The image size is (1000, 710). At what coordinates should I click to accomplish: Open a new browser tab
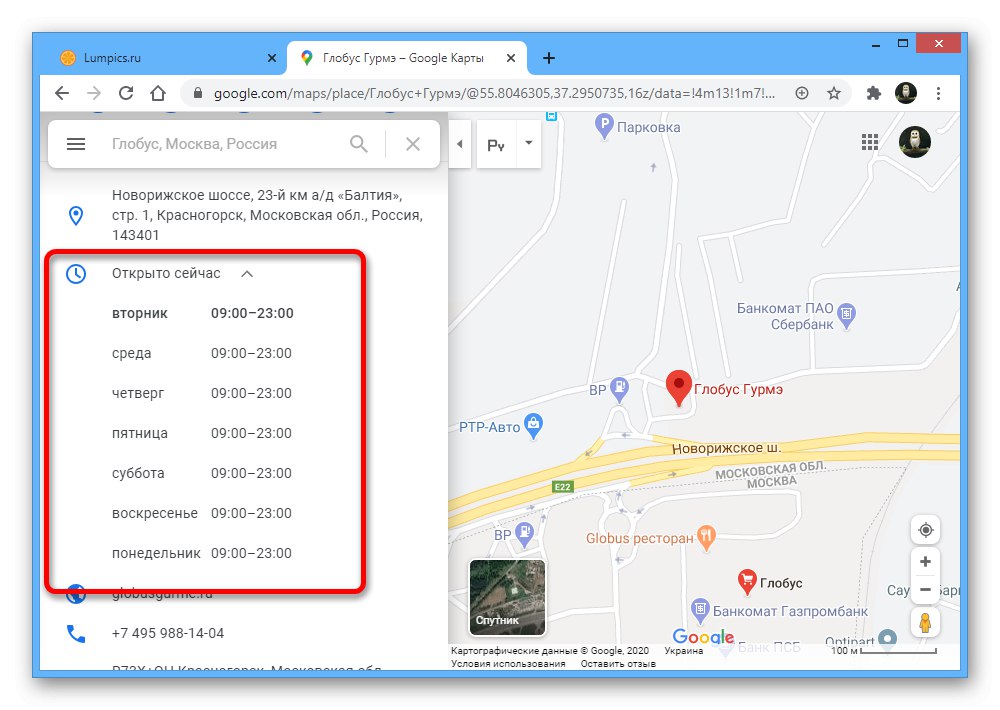click(548, 58)
